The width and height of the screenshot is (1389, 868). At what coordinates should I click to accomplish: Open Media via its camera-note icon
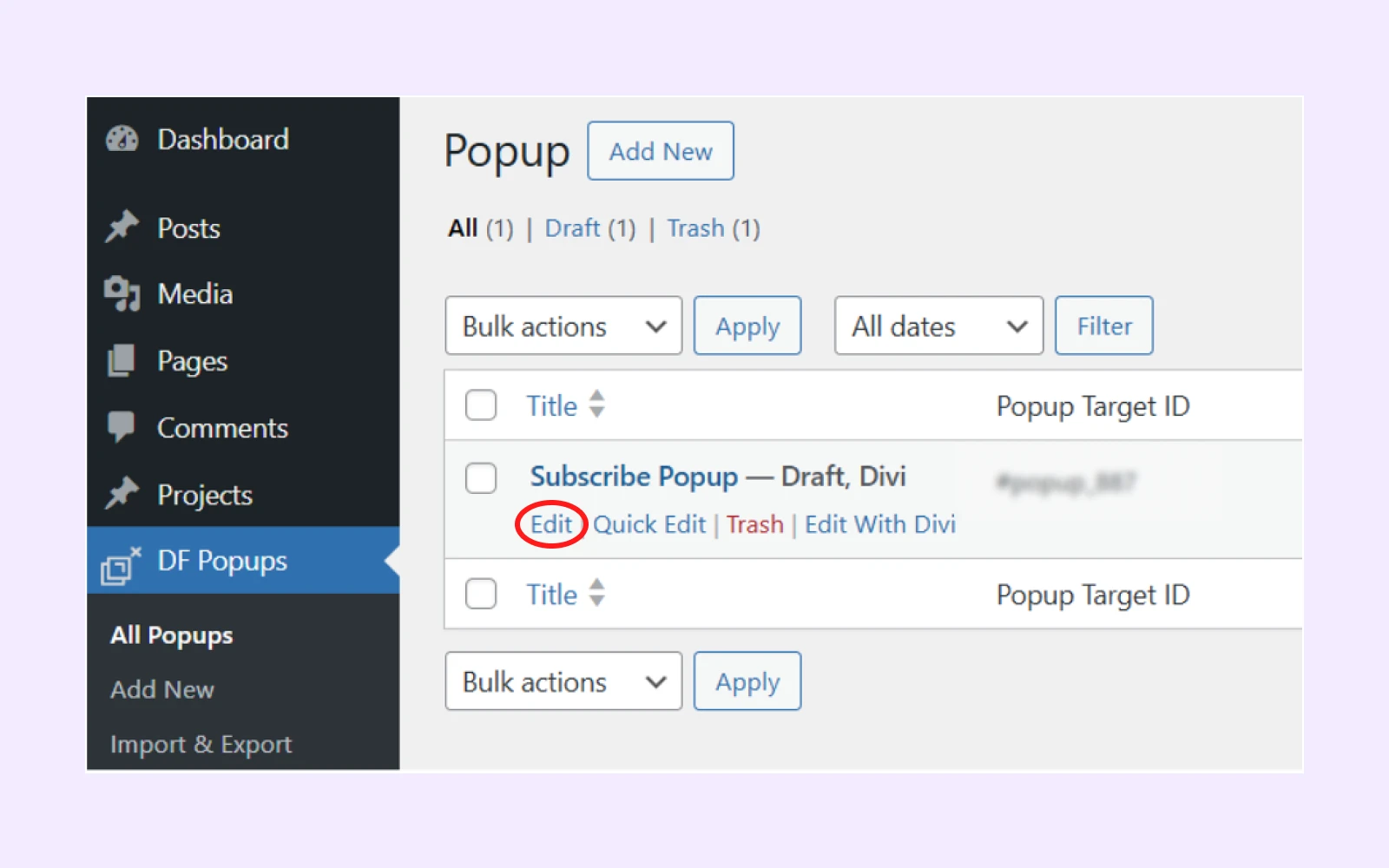(122, 293)
